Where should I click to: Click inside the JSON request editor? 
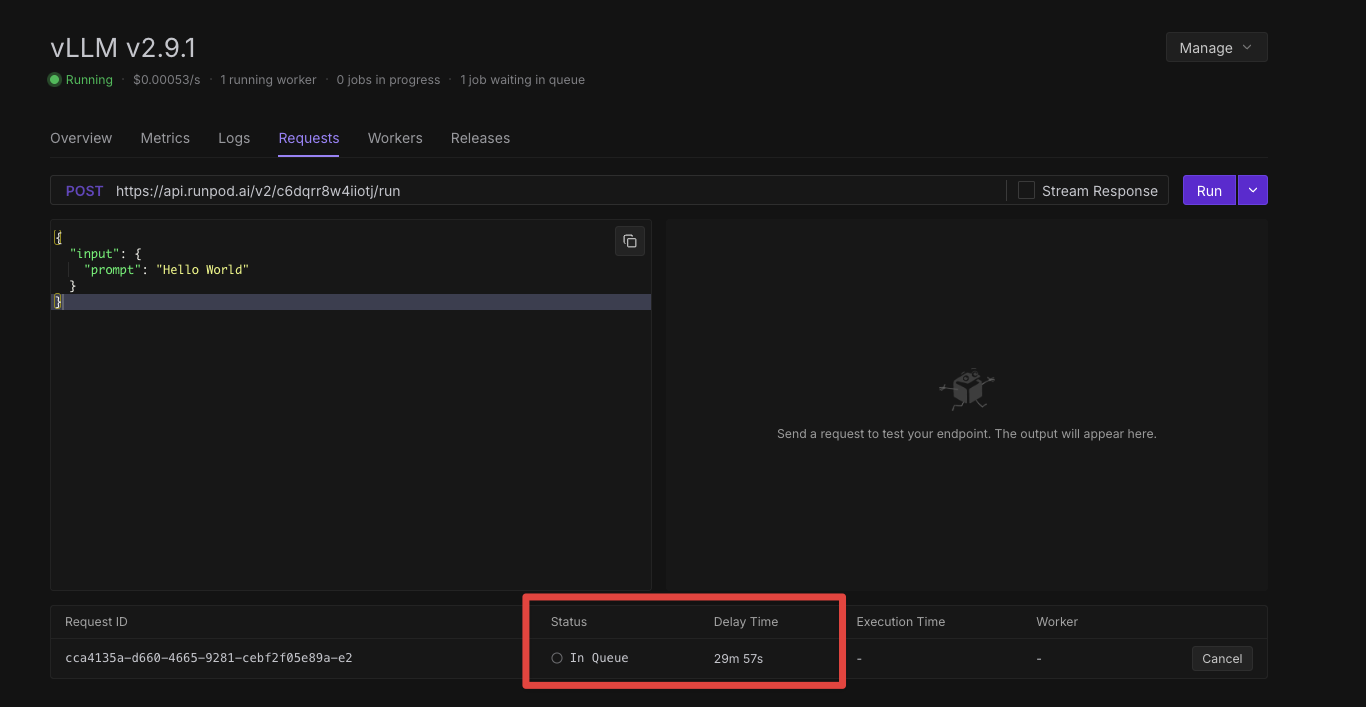(x=351, y=405)
